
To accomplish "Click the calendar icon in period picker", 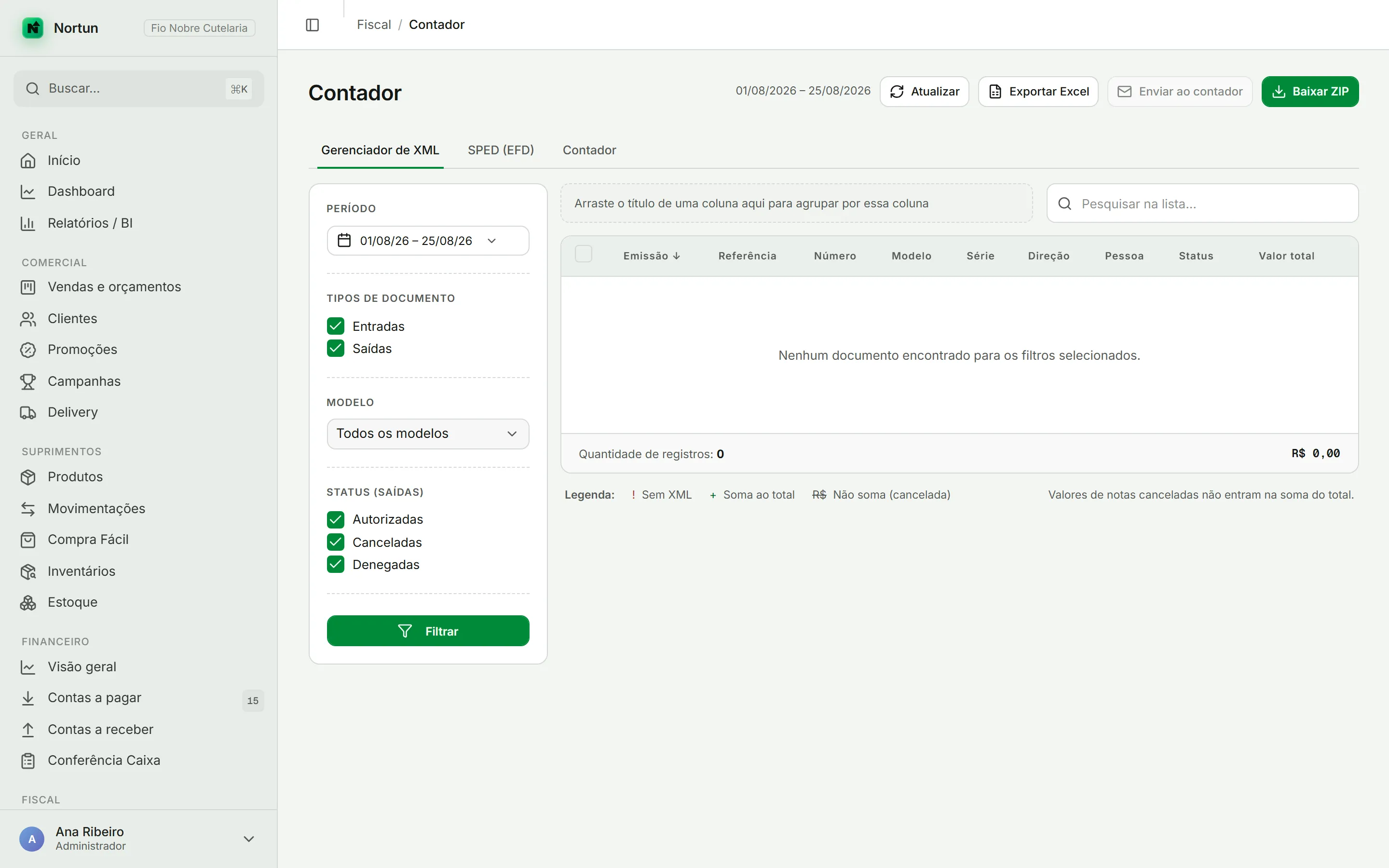I will pyautogui.click(x=344, y=240).
